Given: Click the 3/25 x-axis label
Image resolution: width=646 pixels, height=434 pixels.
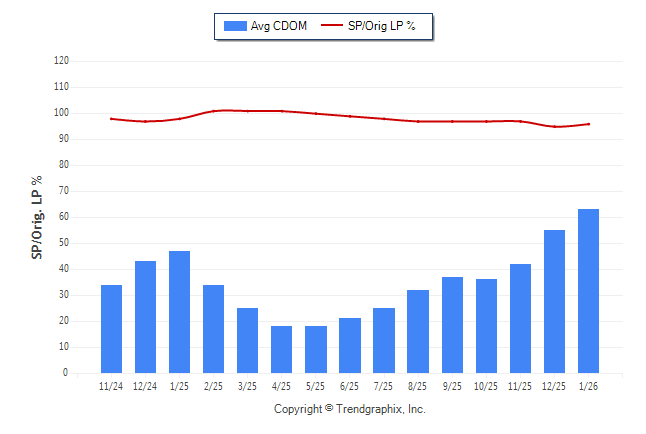Looking at the screenshot, I should tap(248, 385).
